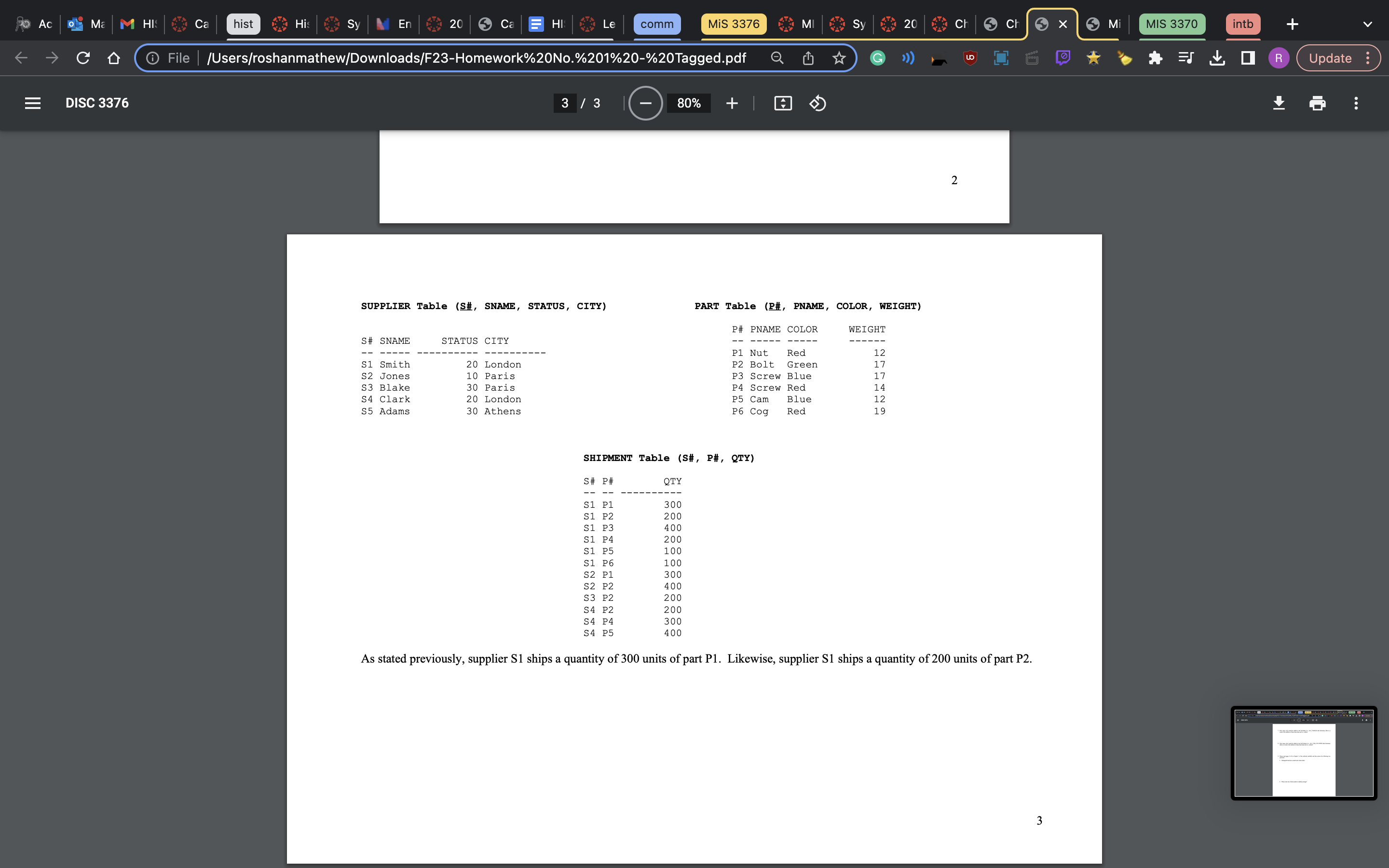Edit the page number field showing 3
The image size is (1389, 868).
564,103
